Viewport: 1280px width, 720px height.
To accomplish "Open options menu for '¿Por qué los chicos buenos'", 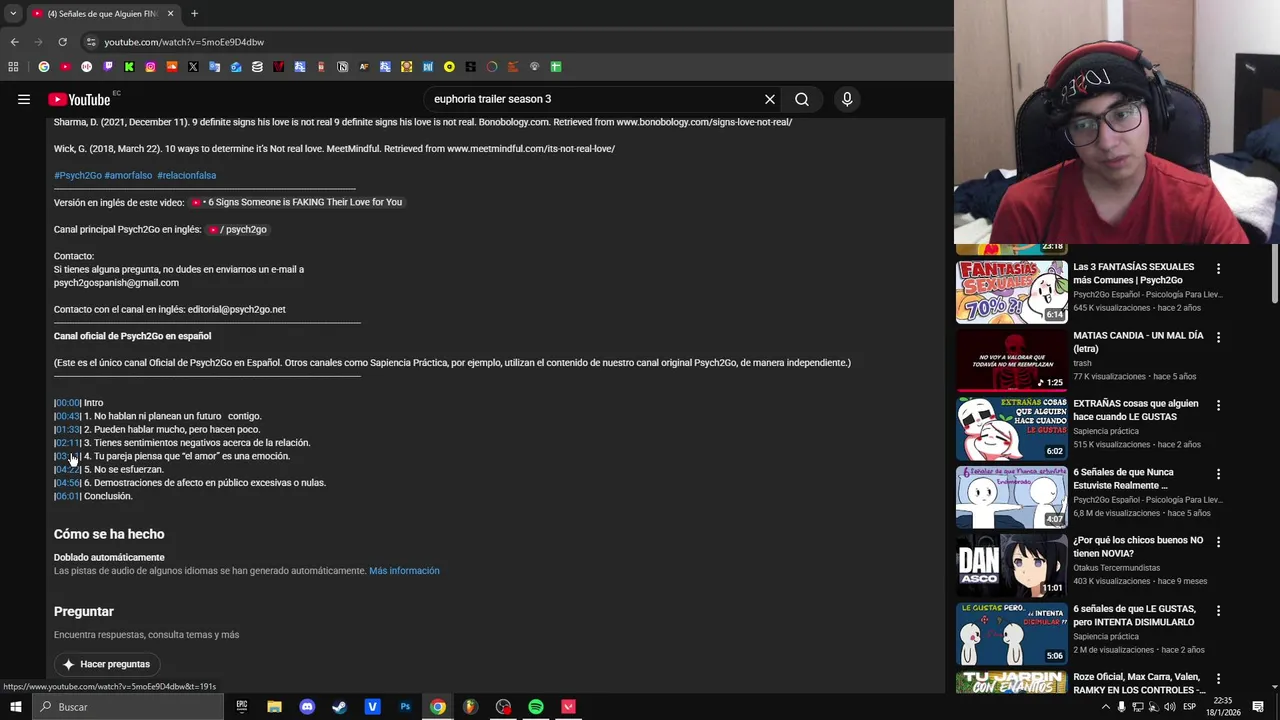I will [x=1218, y=542].
